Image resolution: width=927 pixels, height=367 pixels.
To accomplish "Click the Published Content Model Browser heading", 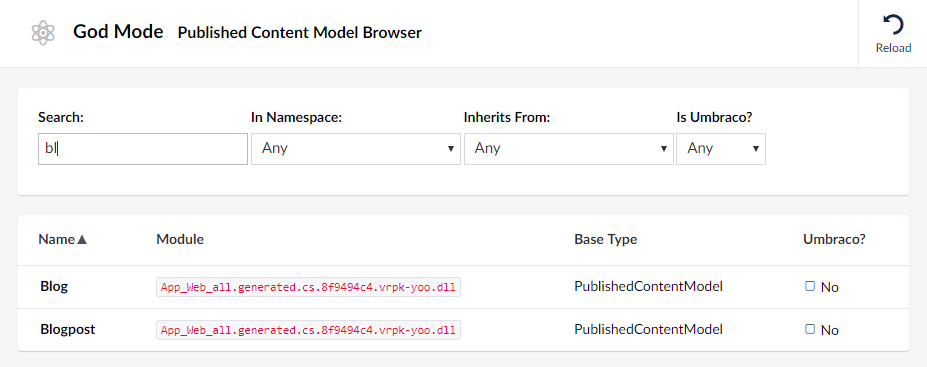I will coord(300,33).
